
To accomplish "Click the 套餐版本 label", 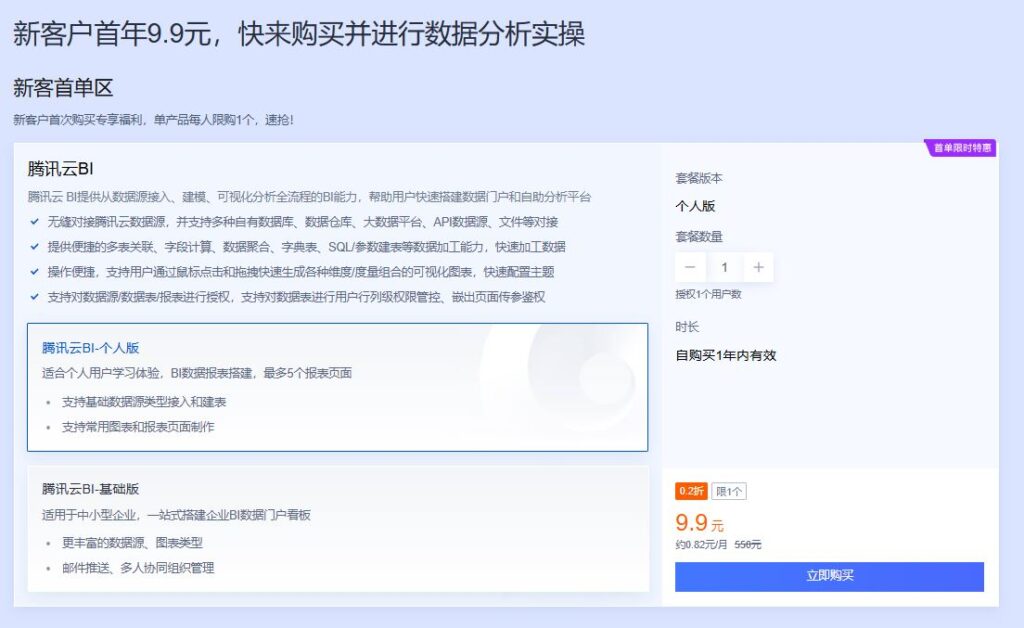I will pyautogui.click(x=699, y=178).
